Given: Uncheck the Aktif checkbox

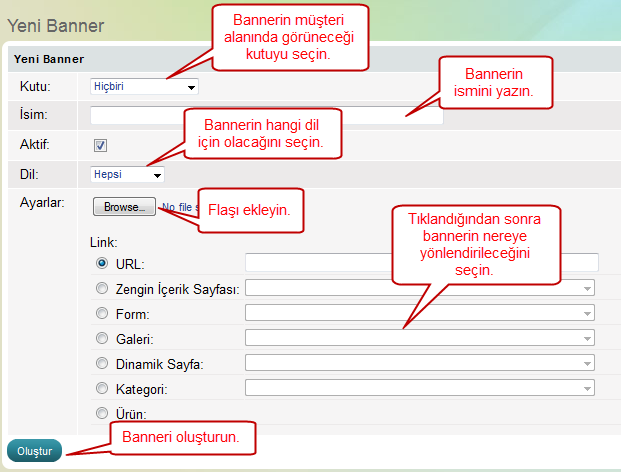Looking at the screenshot, I should 100,145.
